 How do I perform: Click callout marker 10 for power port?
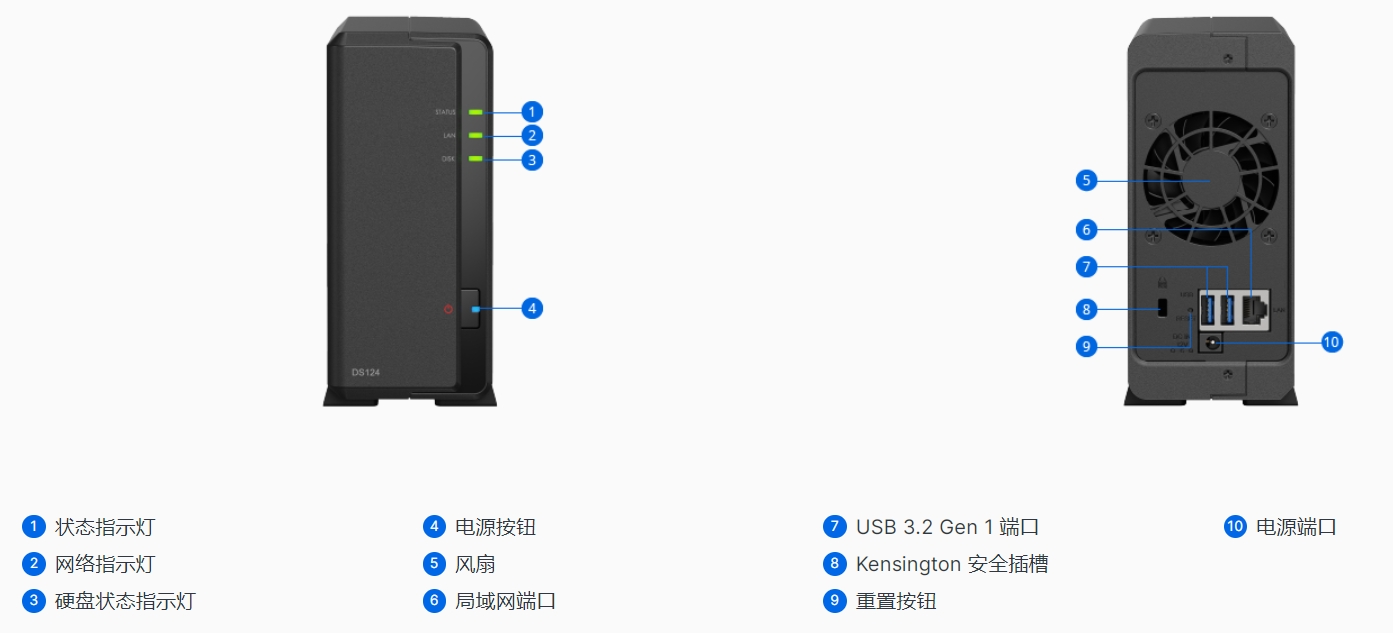1330,342
